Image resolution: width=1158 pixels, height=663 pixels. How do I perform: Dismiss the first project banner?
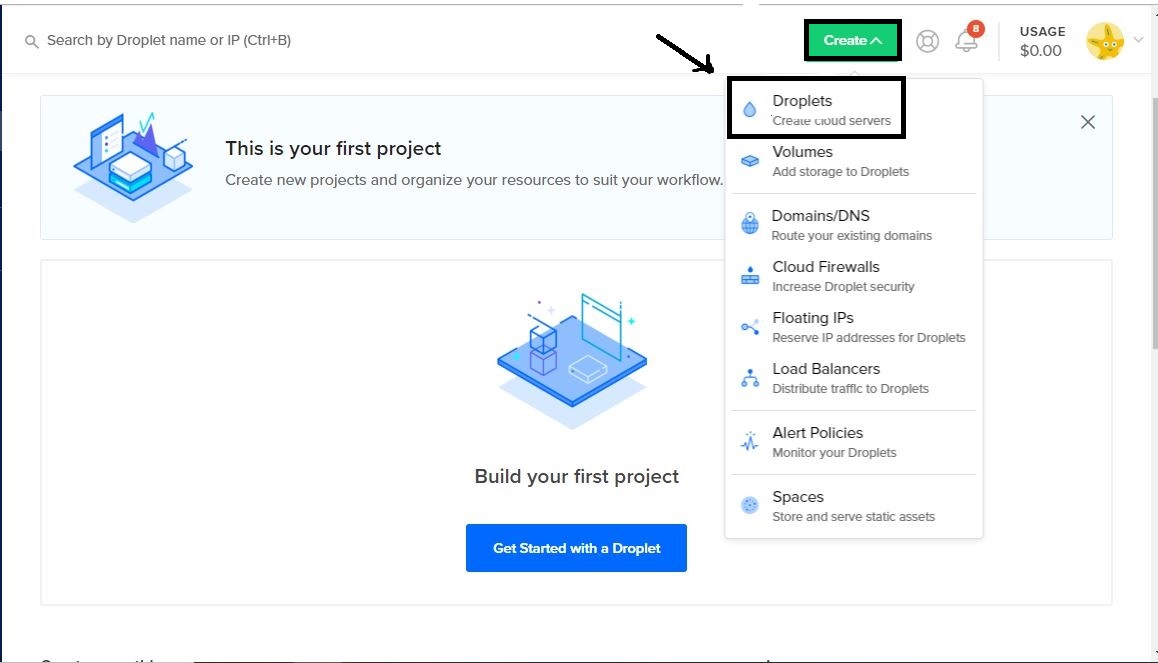(1088, 121)
